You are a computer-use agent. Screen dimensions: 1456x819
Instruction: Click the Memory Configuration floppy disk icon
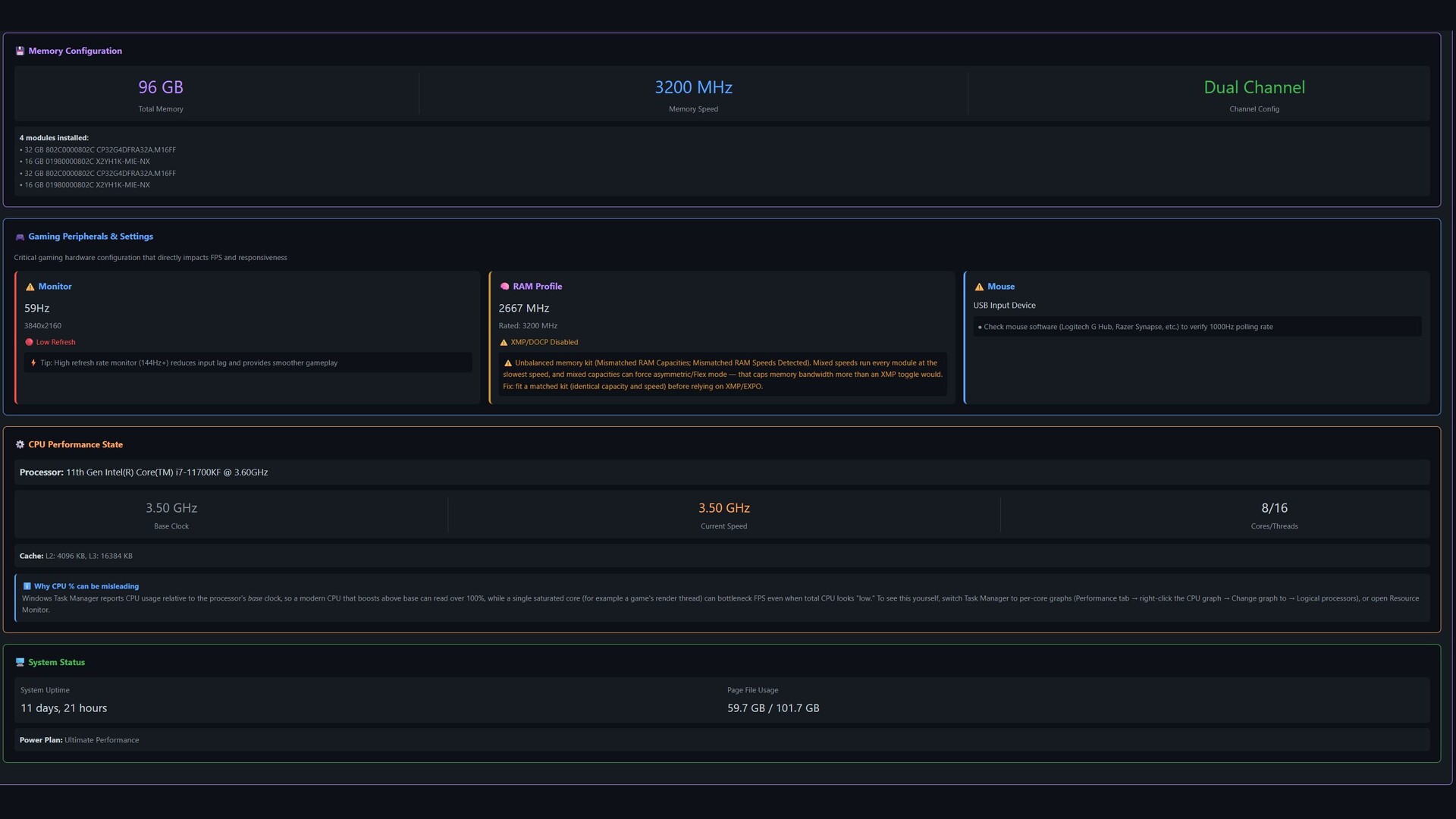pyautogui.click(x=20, y=51)
